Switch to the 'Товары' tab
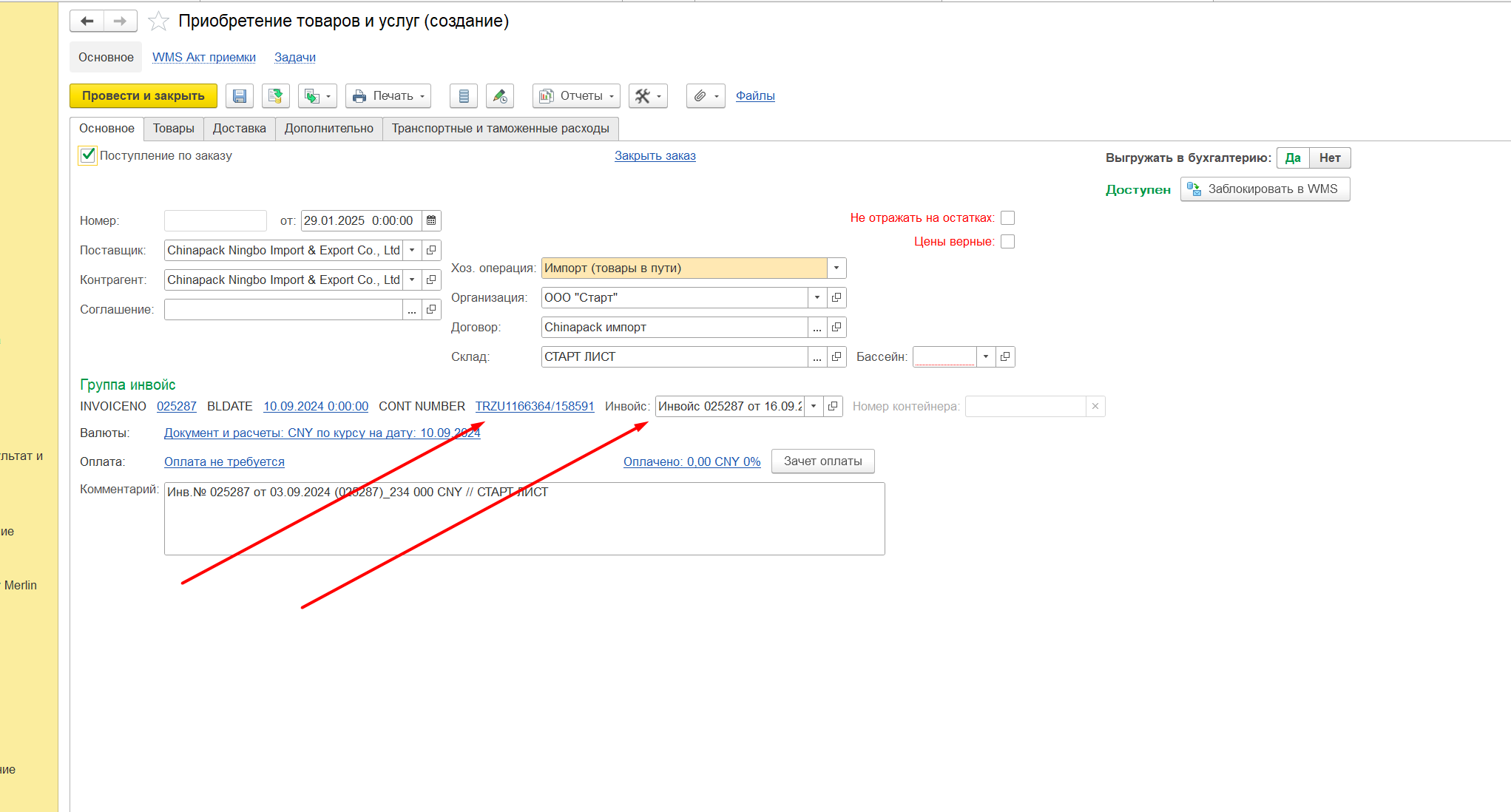This screenshot has width=1511, height=812. point(173,129)
